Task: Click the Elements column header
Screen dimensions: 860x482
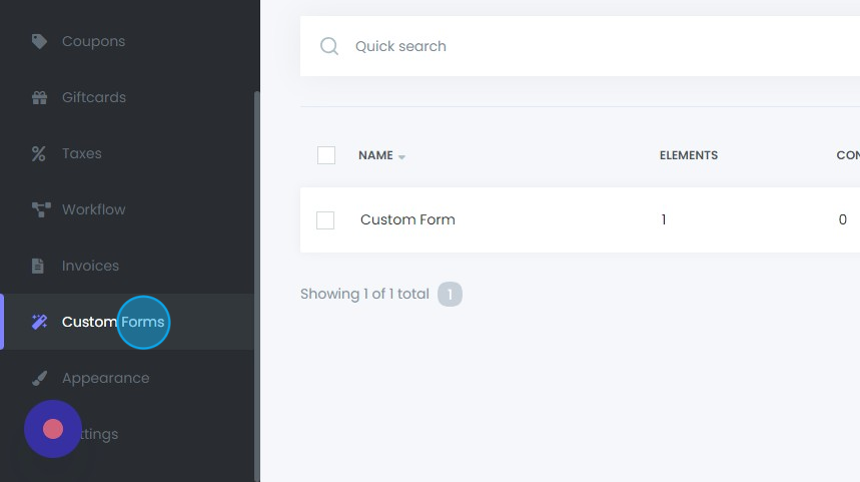Action: 688,155
